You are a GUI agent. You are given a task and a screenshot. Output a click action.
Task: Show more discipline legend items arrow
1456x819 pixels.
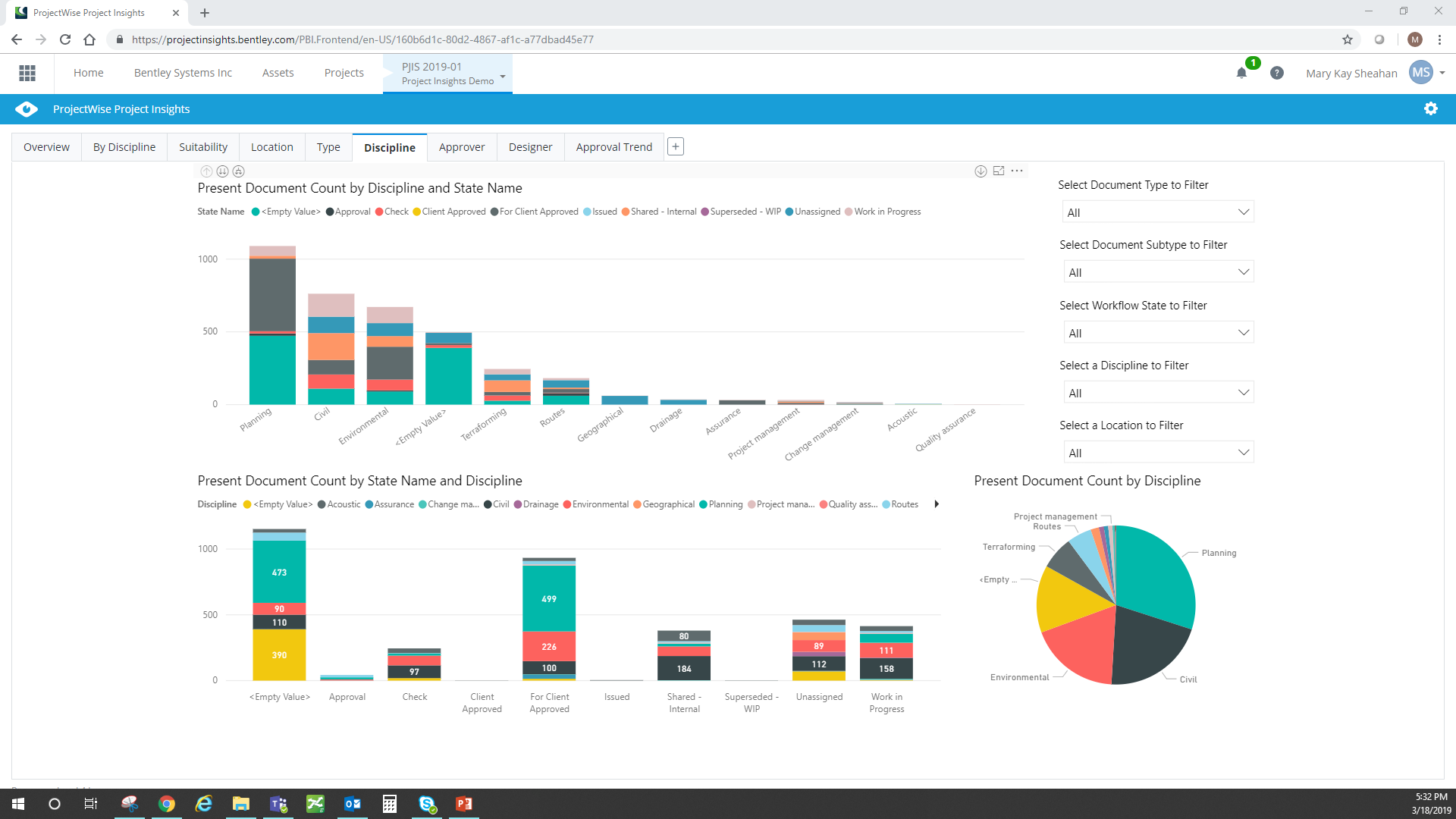(937, 504)
